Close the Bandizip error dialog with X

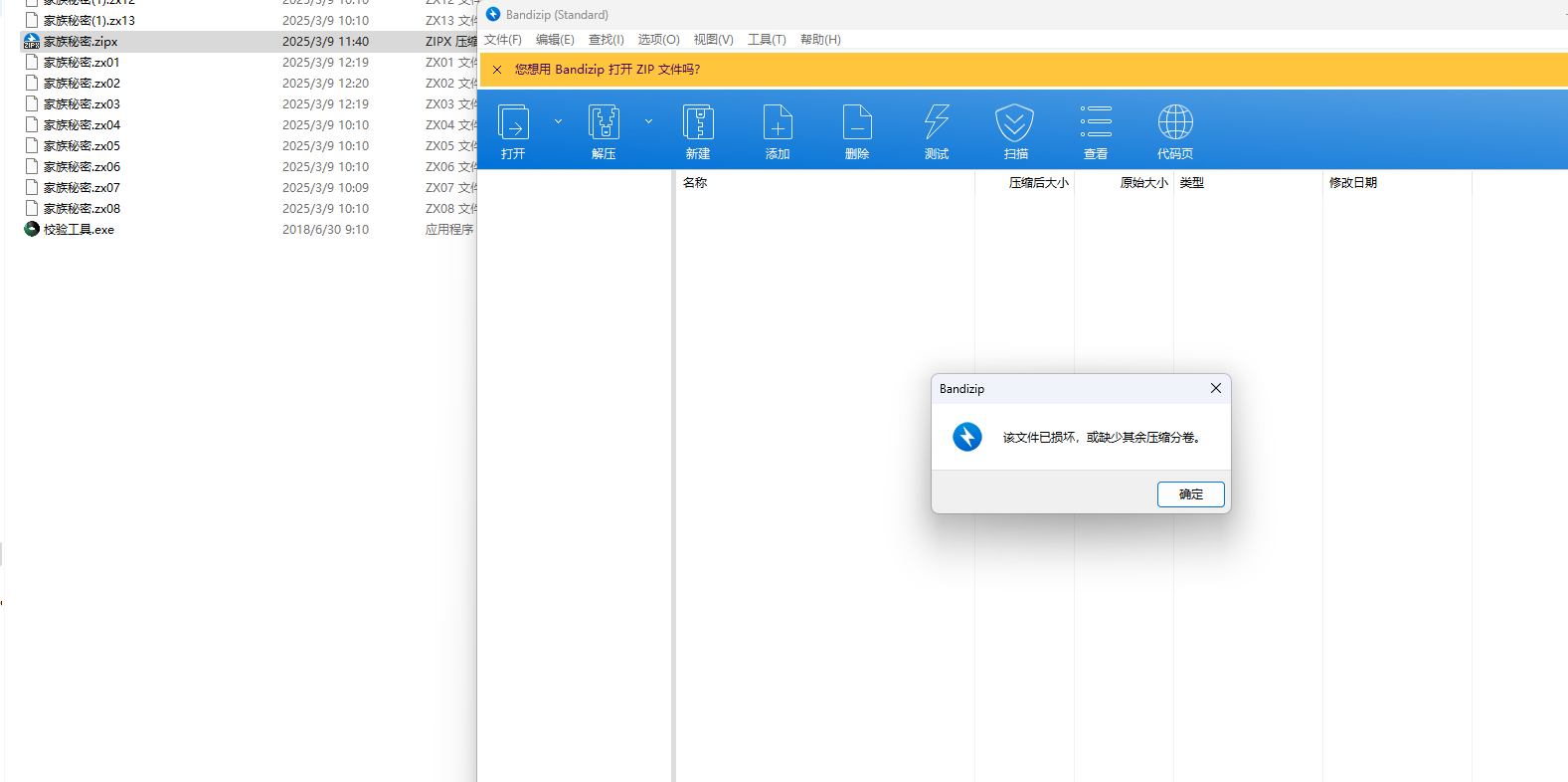pos(1215,388)
